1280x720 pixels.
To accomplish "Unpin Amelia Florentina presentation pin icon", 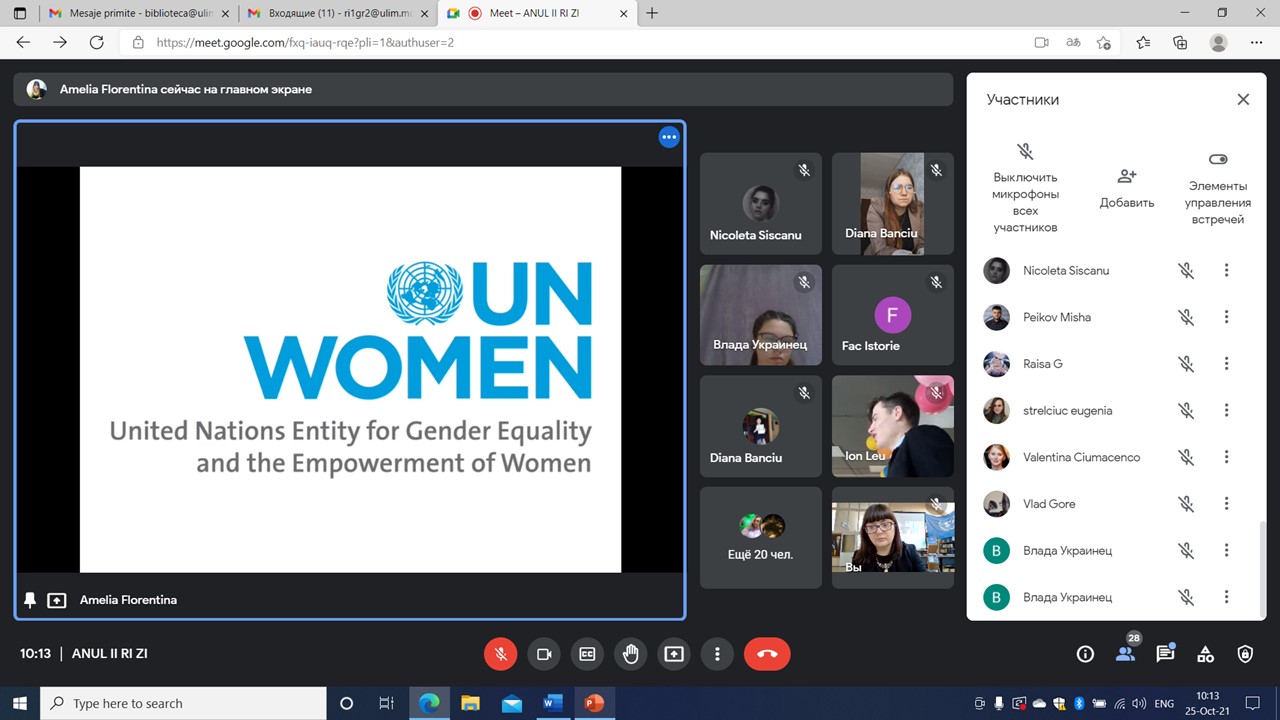I will (x=30, y=600).
